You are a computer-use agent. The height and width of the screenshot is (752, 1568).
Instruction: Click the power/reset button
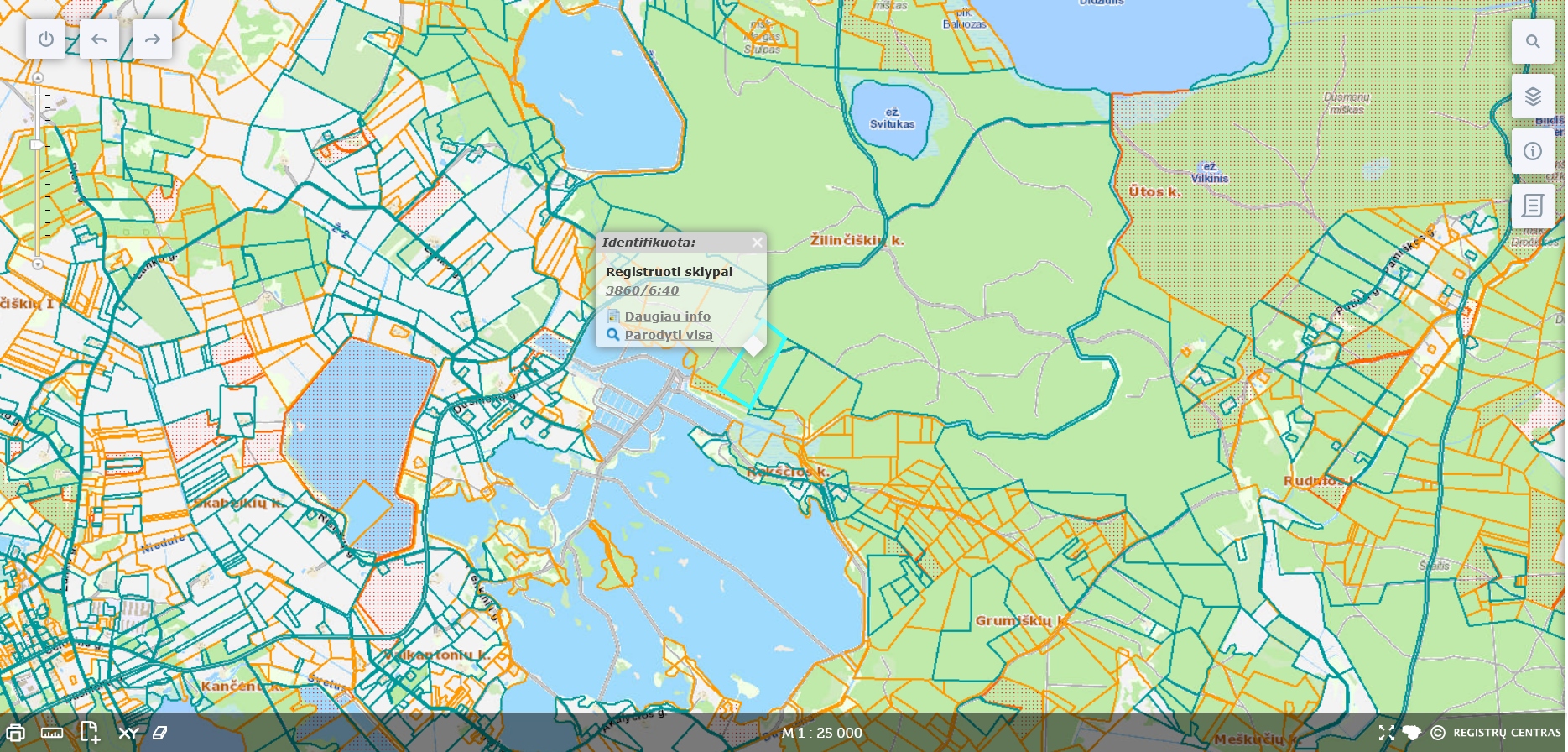pos(45,39)
